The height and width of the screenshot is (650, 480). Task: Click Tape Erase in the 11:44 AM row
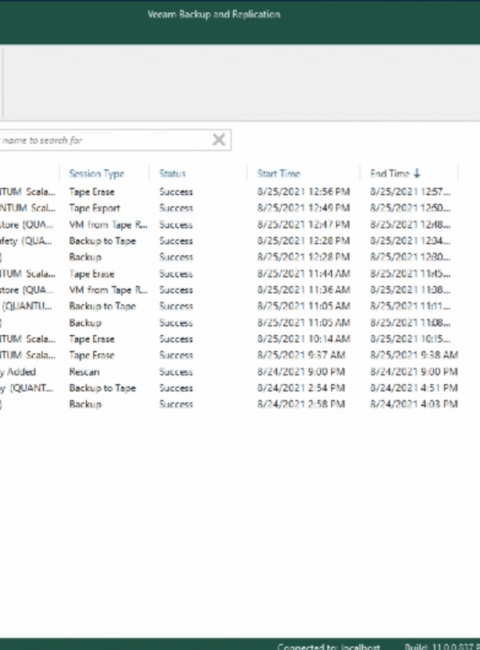[92, 274]
